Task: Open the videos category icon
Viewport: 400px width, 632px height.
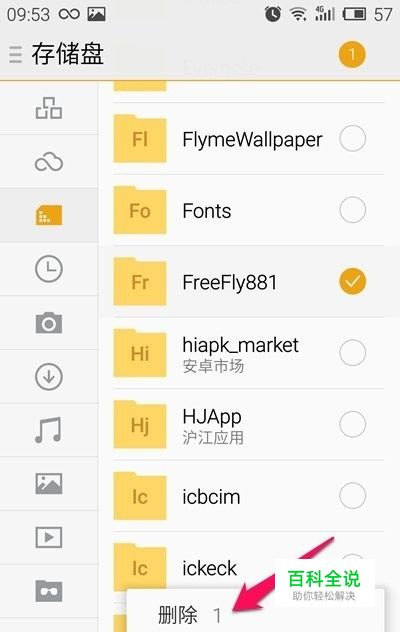Action: [x=49, y=537]
